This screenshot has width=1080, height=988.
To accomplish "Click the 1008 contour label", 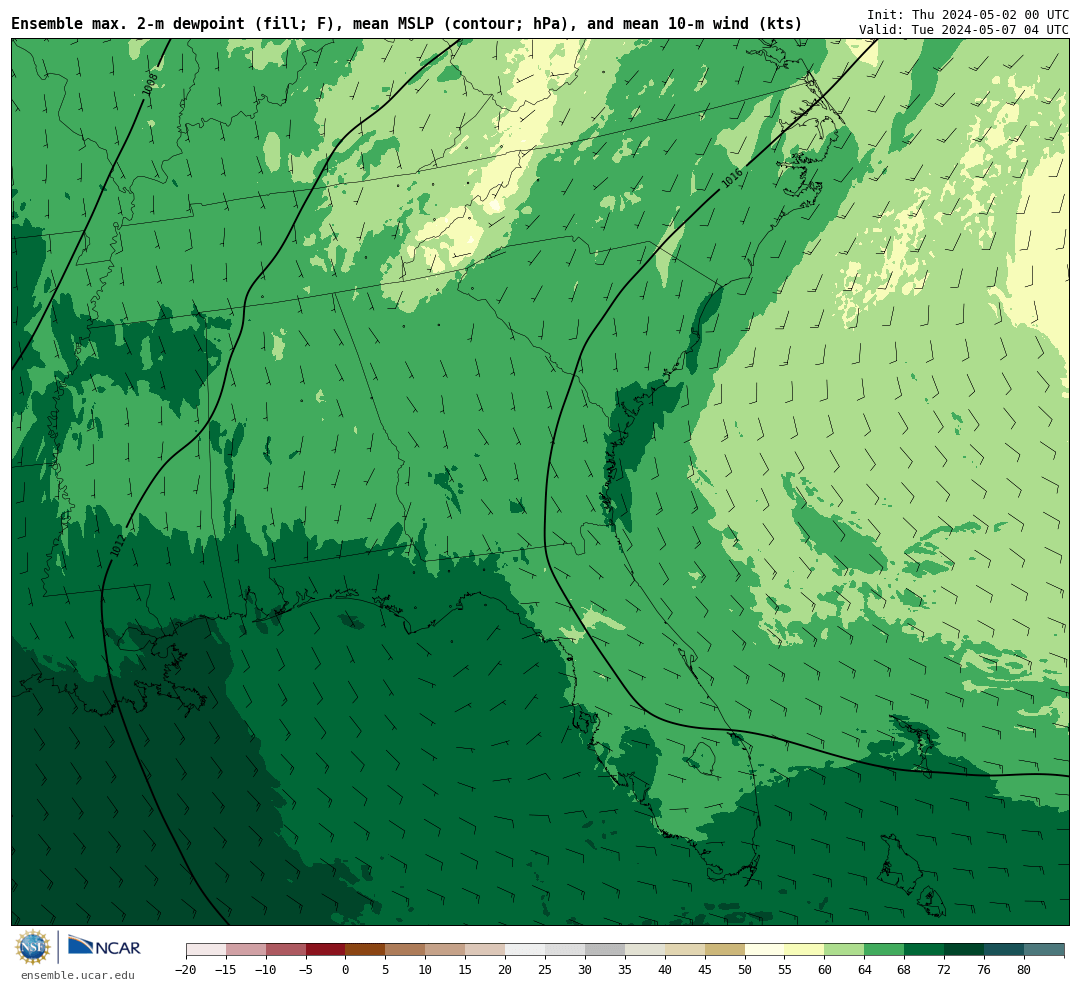I will [x=150, y=85].
